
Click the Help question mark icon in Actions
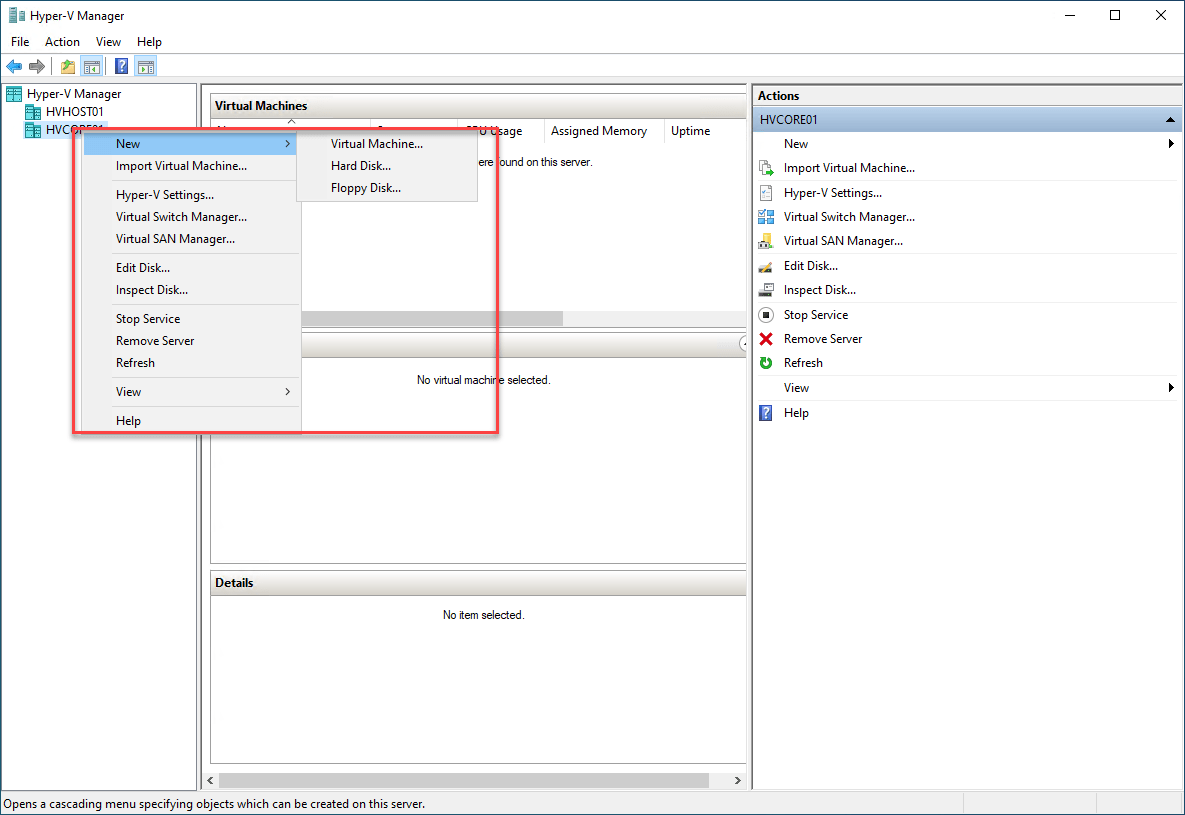(766, 413)
